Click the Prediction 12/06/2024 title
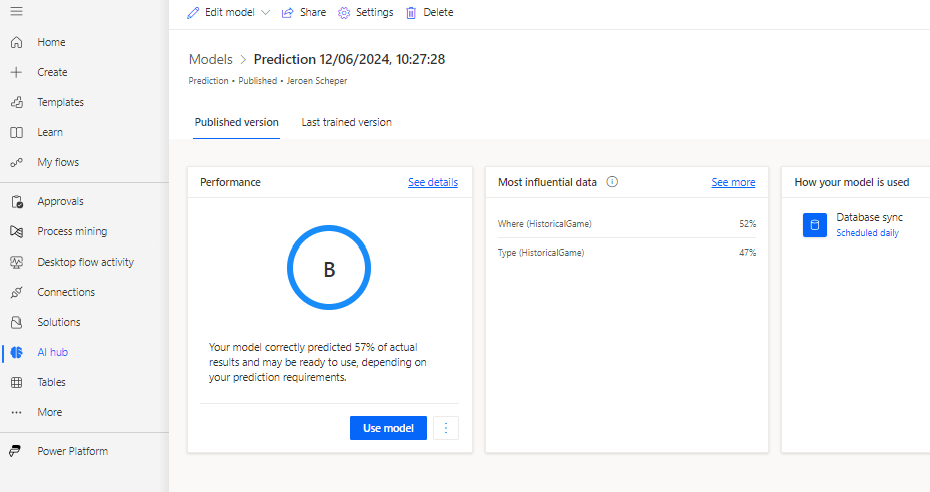The image size is (930, 492). (x=349, y=59)
